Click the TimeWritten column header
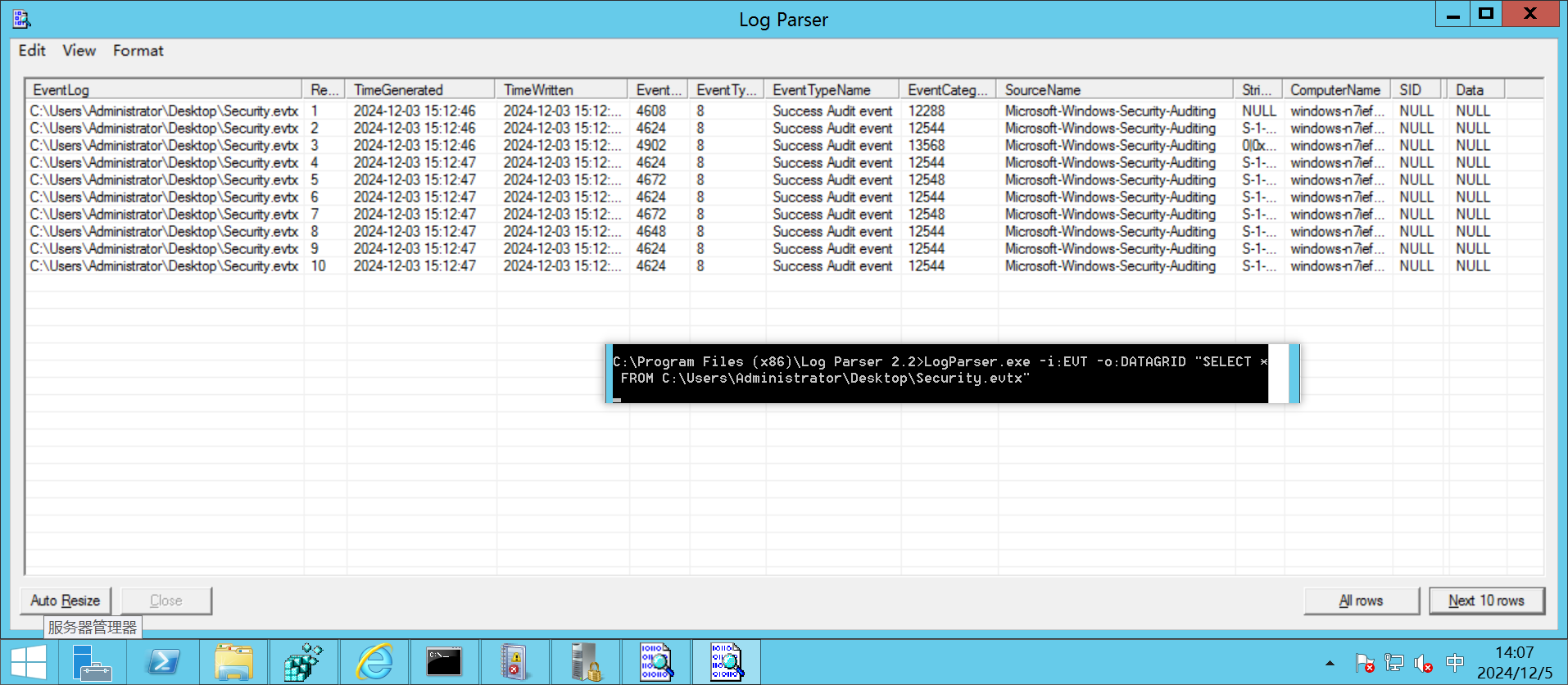 coord(562,89)
